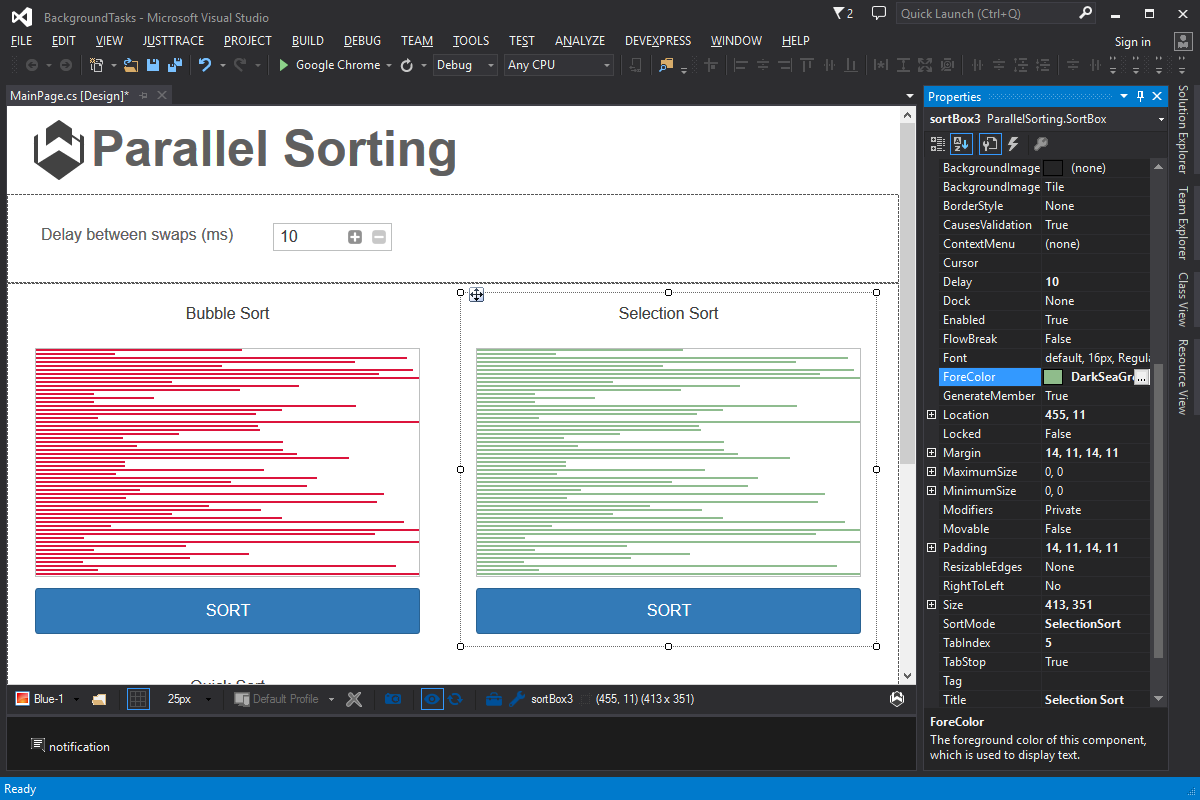Screen dimensions: 1200x800
Task: Click the Bubble Sort SORT button
Action: [x=227, y=611]
